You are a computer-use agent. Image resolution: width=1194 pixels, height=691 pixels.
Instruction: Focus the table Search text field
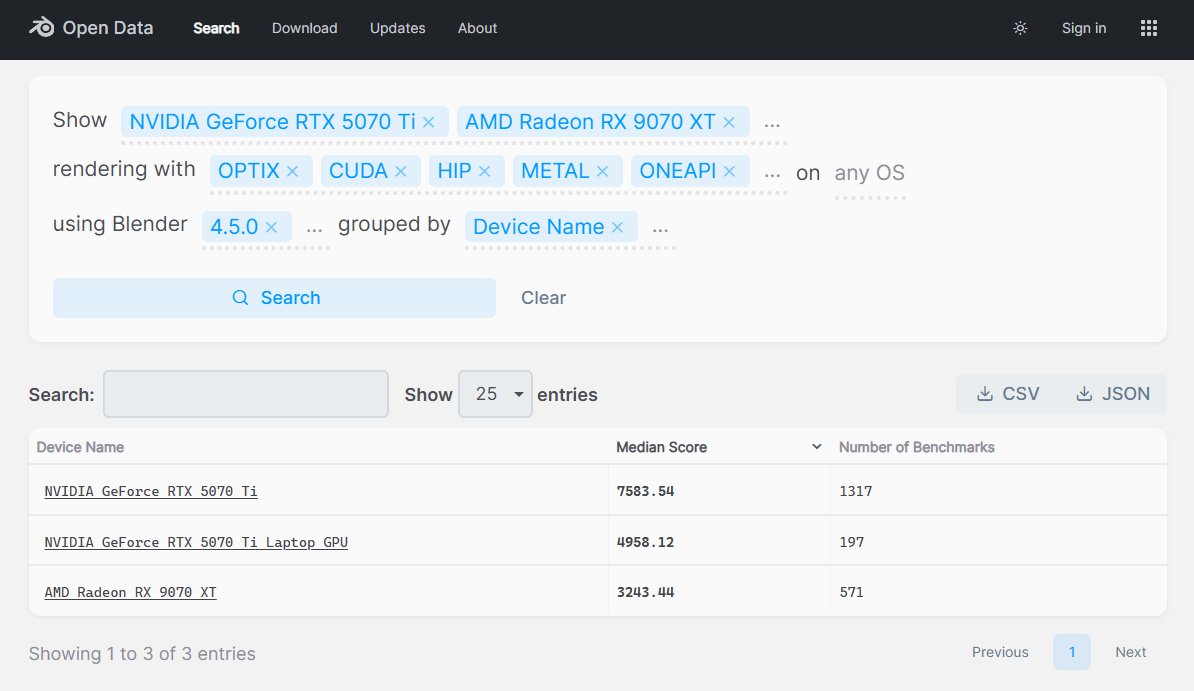(246, 394)
